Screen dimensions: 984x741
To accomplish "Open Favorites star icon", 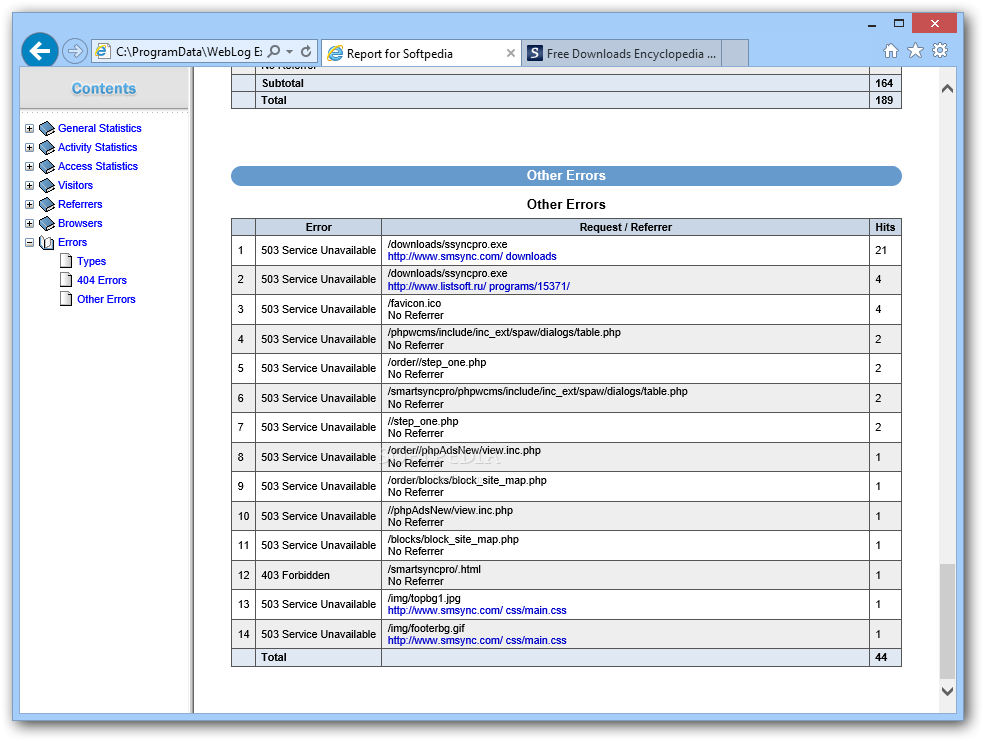I will point(916,51).
